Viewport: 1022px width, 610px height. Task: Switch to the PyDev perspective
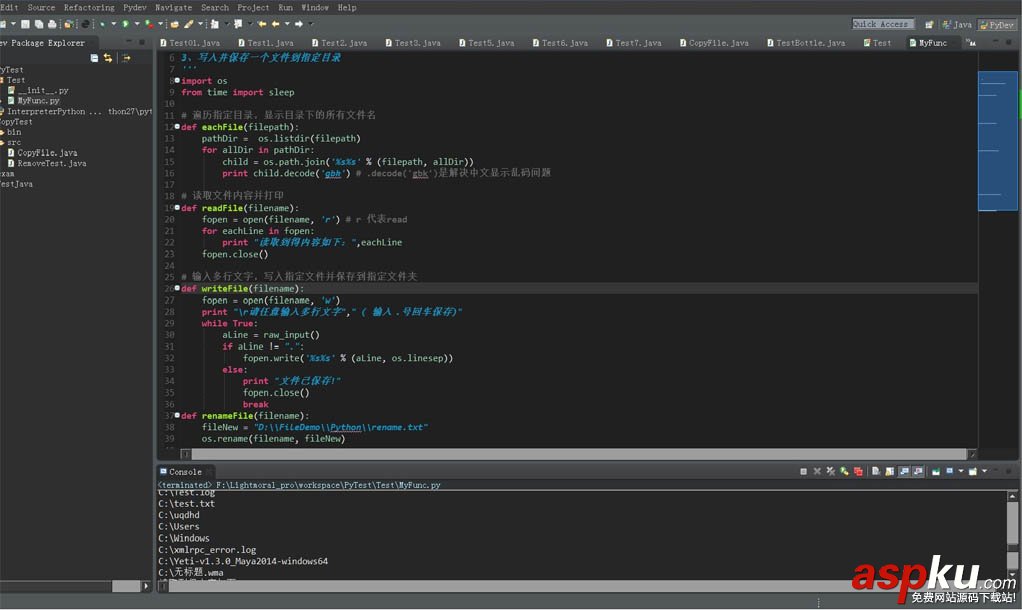996,24
